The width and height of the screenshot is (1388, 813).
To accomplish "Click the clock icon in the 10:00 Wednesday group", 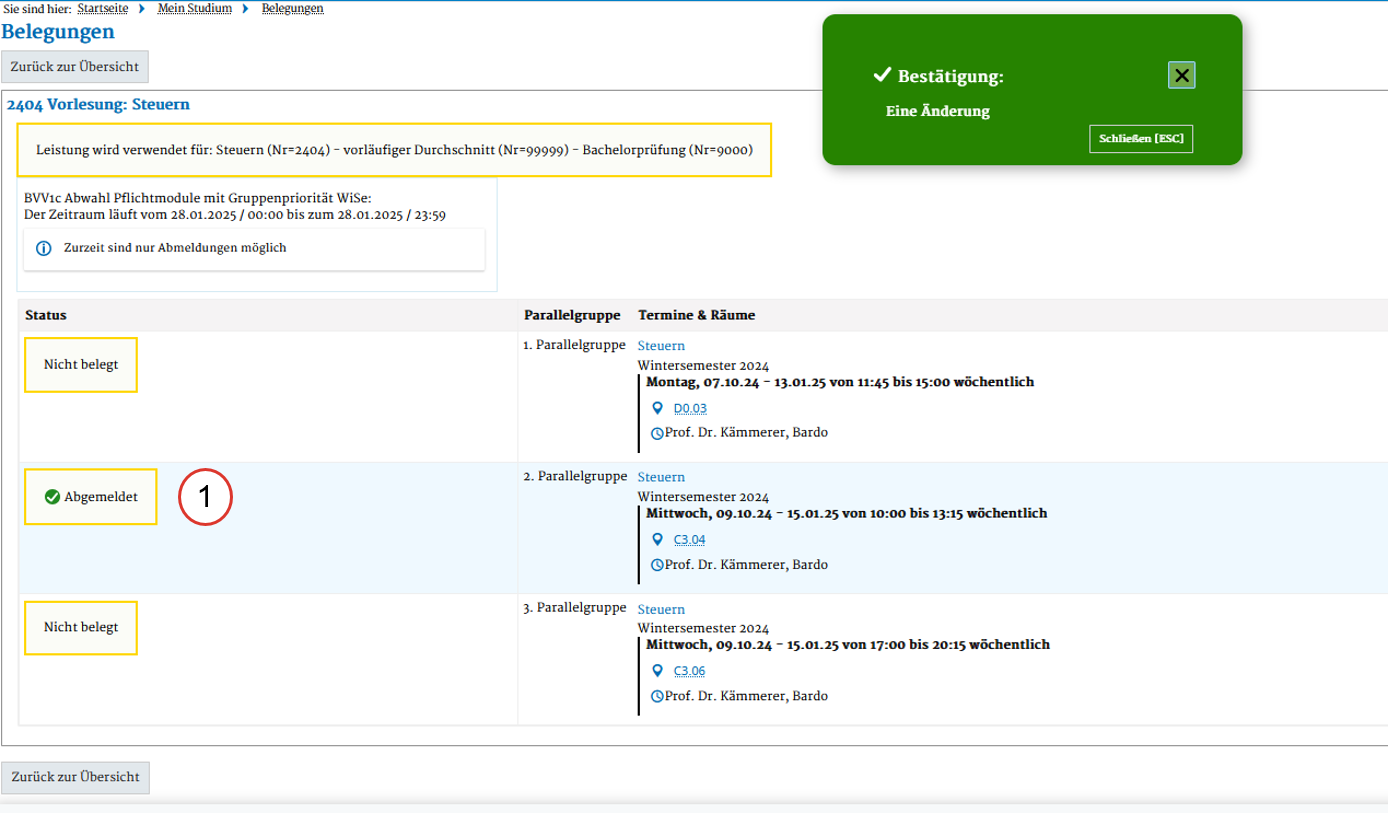I will [657, 566].
